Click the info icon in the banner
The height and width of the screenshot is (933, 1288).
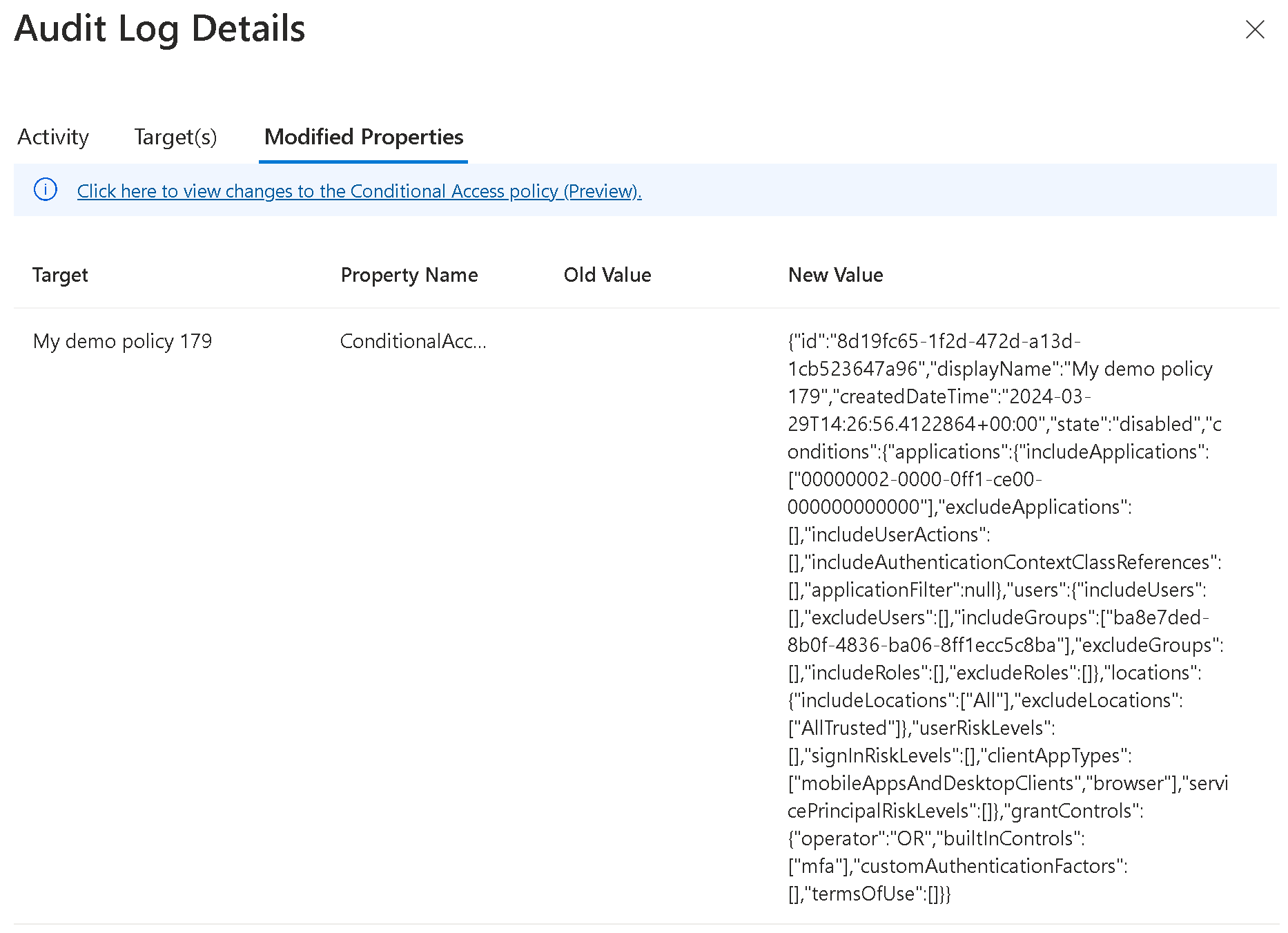click(46, 190)
